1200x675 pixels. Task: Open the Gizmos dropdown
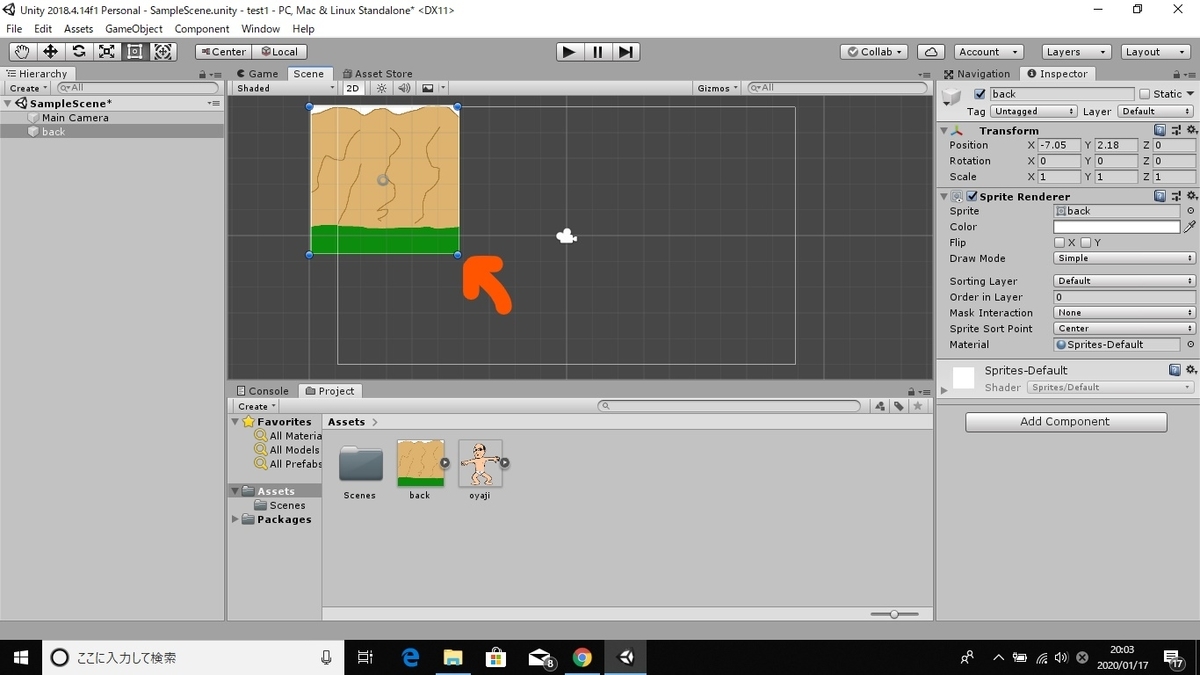717,88
